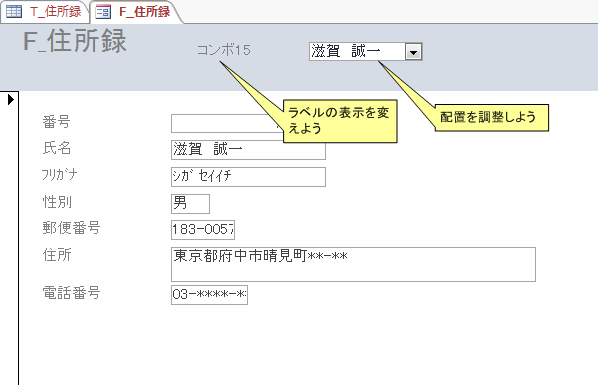This screenshot has height=386, width=599.
Task: Click the 電話番号 label
Action: coord(71,293)
